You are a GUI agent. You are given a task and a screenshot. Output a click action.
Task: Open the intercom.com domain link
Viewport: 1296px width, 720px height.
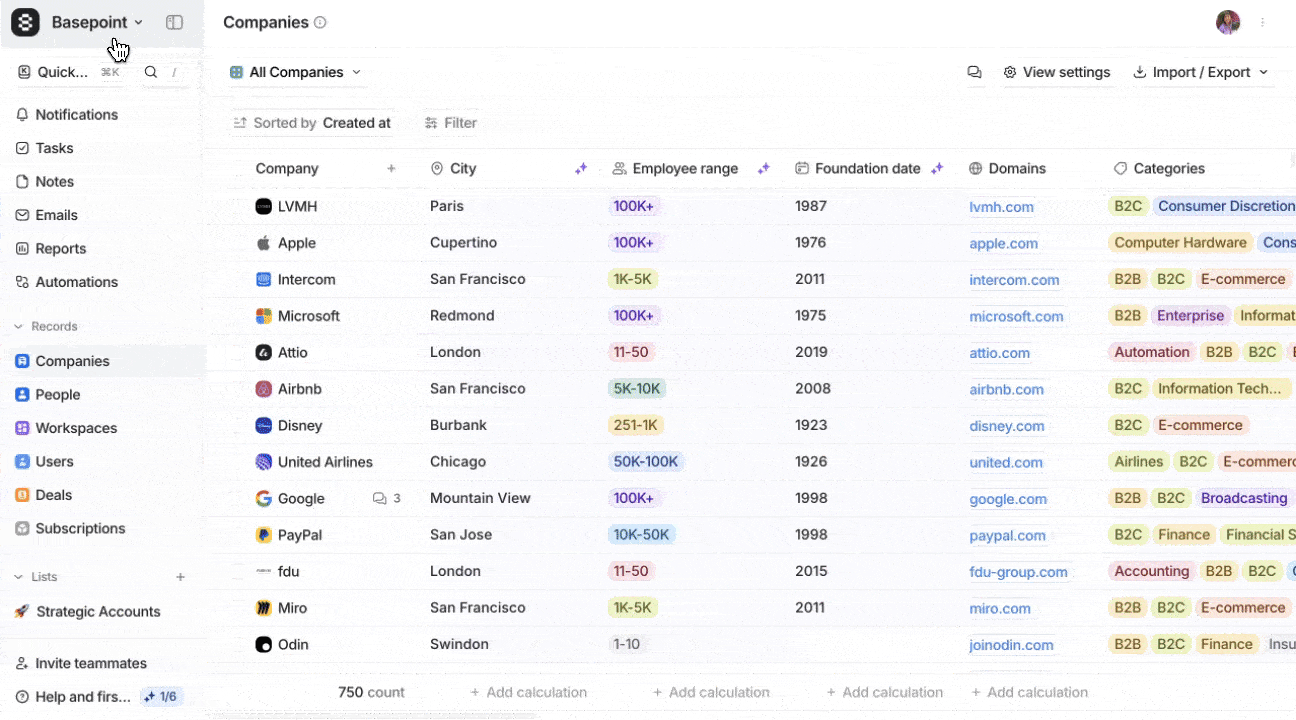[1014, 280]
